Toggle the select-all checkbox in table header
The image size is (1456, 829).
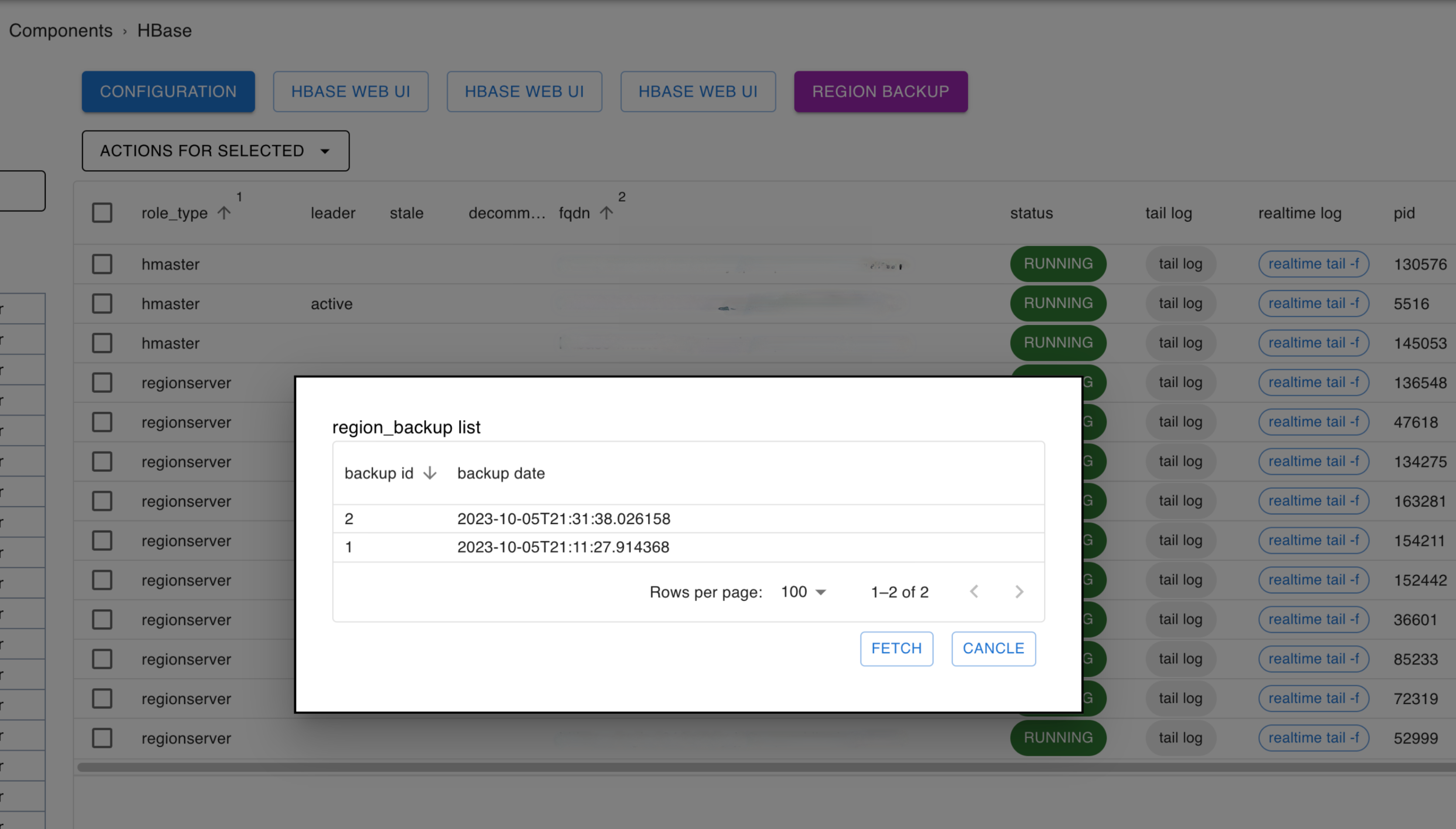pyautogui.click(x=102, y=213)
